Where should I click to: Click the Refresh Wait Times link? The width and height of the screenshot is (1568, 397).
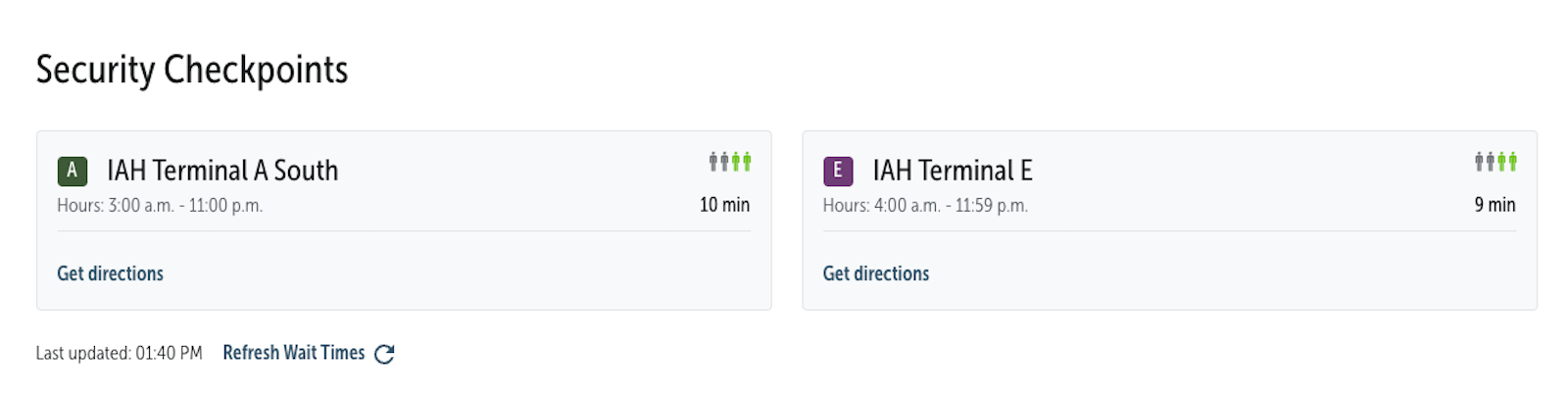point(293,353)
